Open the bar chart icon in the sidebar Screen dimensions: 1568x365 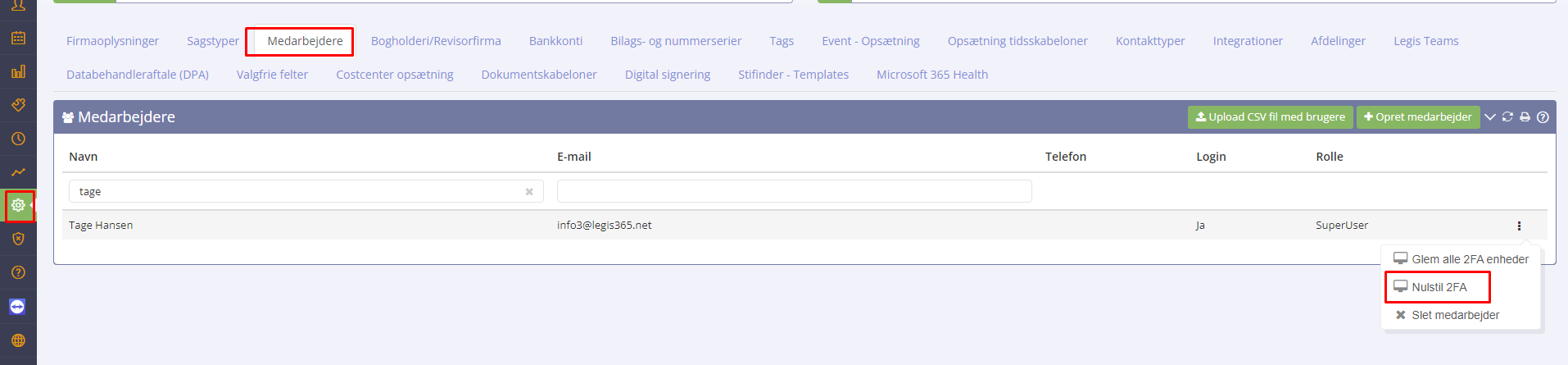[x=18, y=71]
